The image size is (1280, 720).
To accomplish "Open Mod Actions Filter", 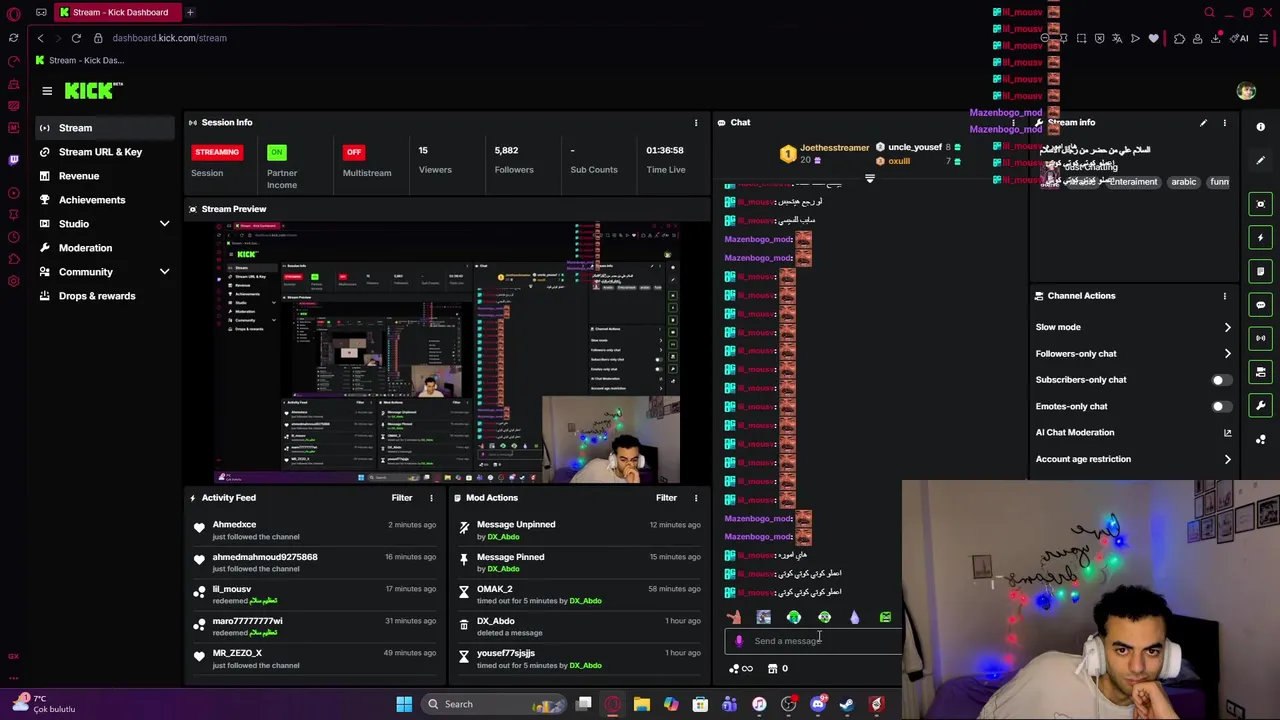I will [x=666, y=498].
